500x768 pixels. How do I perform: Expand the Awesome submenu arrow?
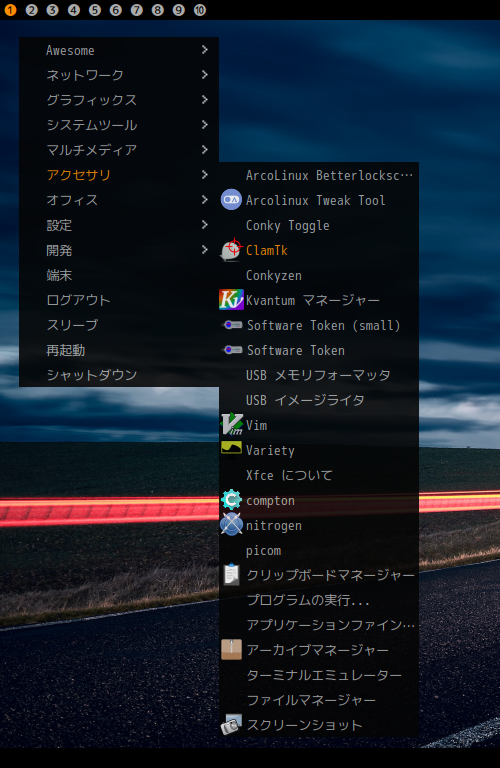(x=205, y=49)
